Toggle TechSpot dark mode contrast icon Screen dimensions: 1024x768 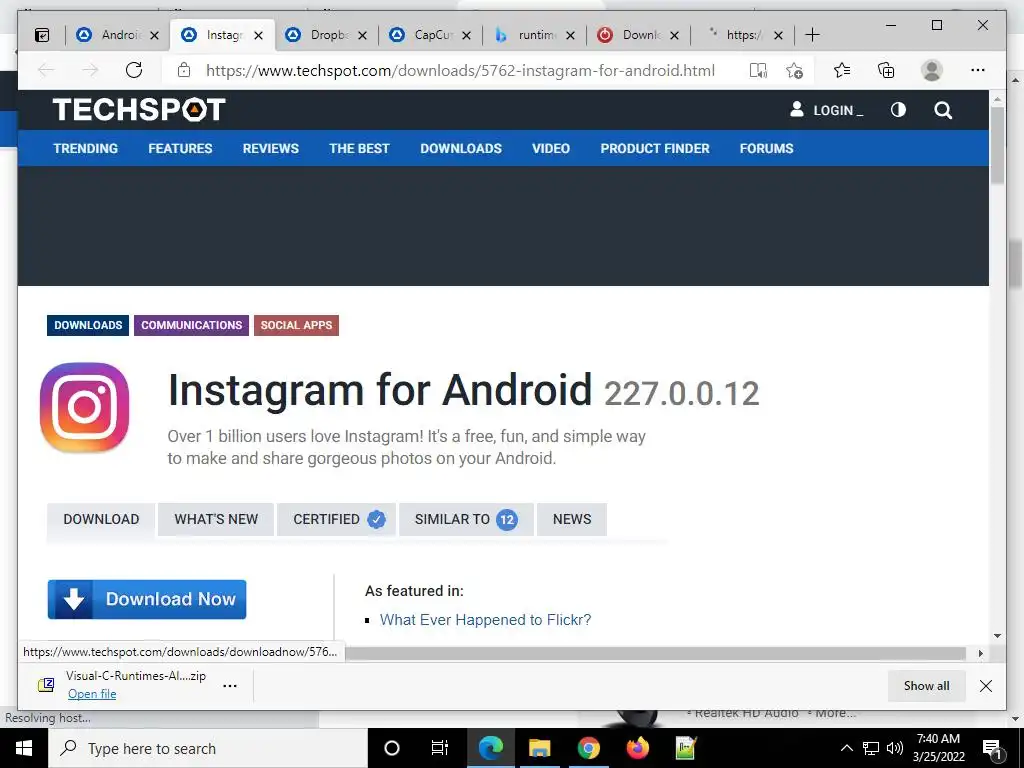pos(899,110)
